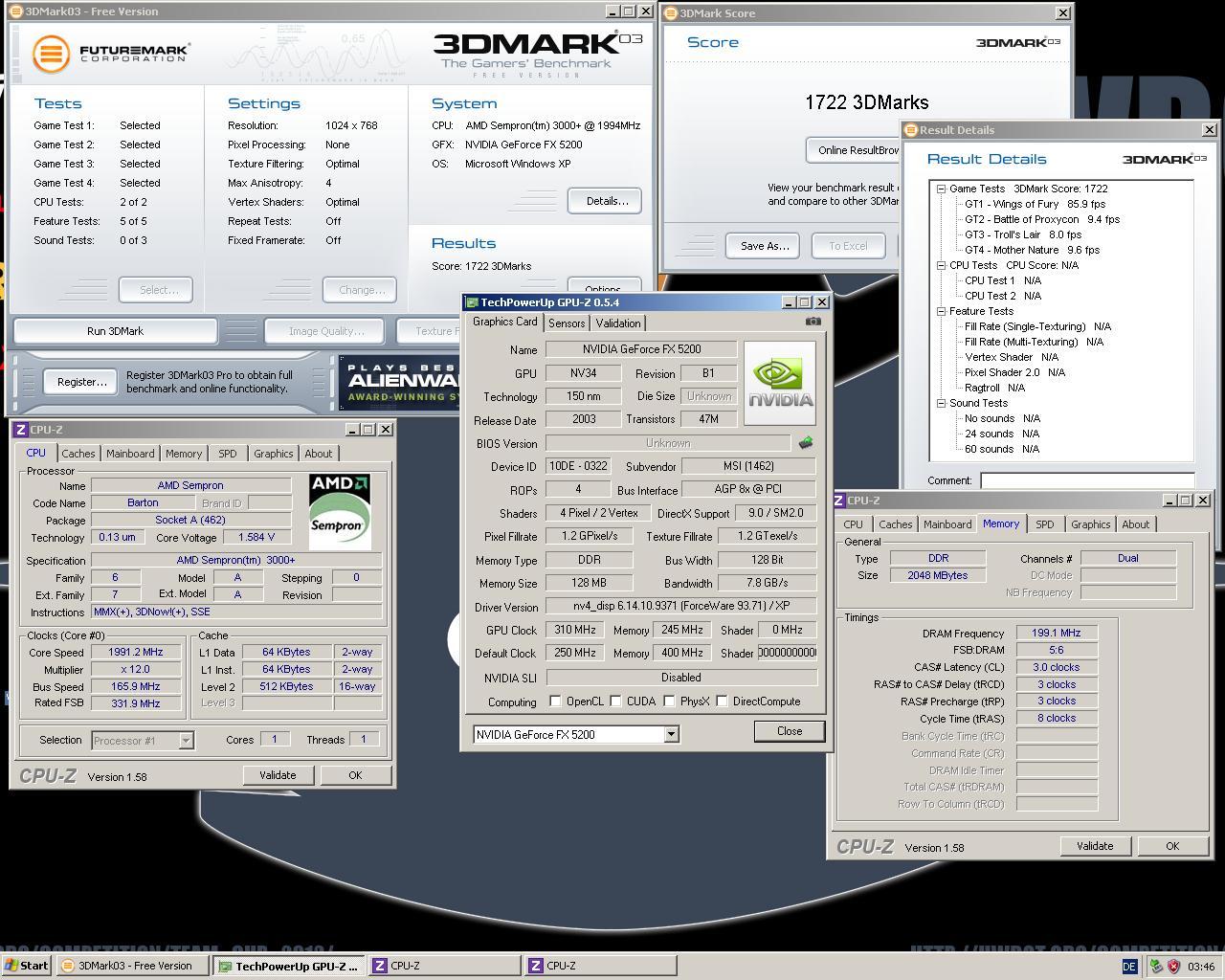Click the Core Speed value 1991.2 MHz
Screen dimensions: 1225x980
[x=135, y=652]
